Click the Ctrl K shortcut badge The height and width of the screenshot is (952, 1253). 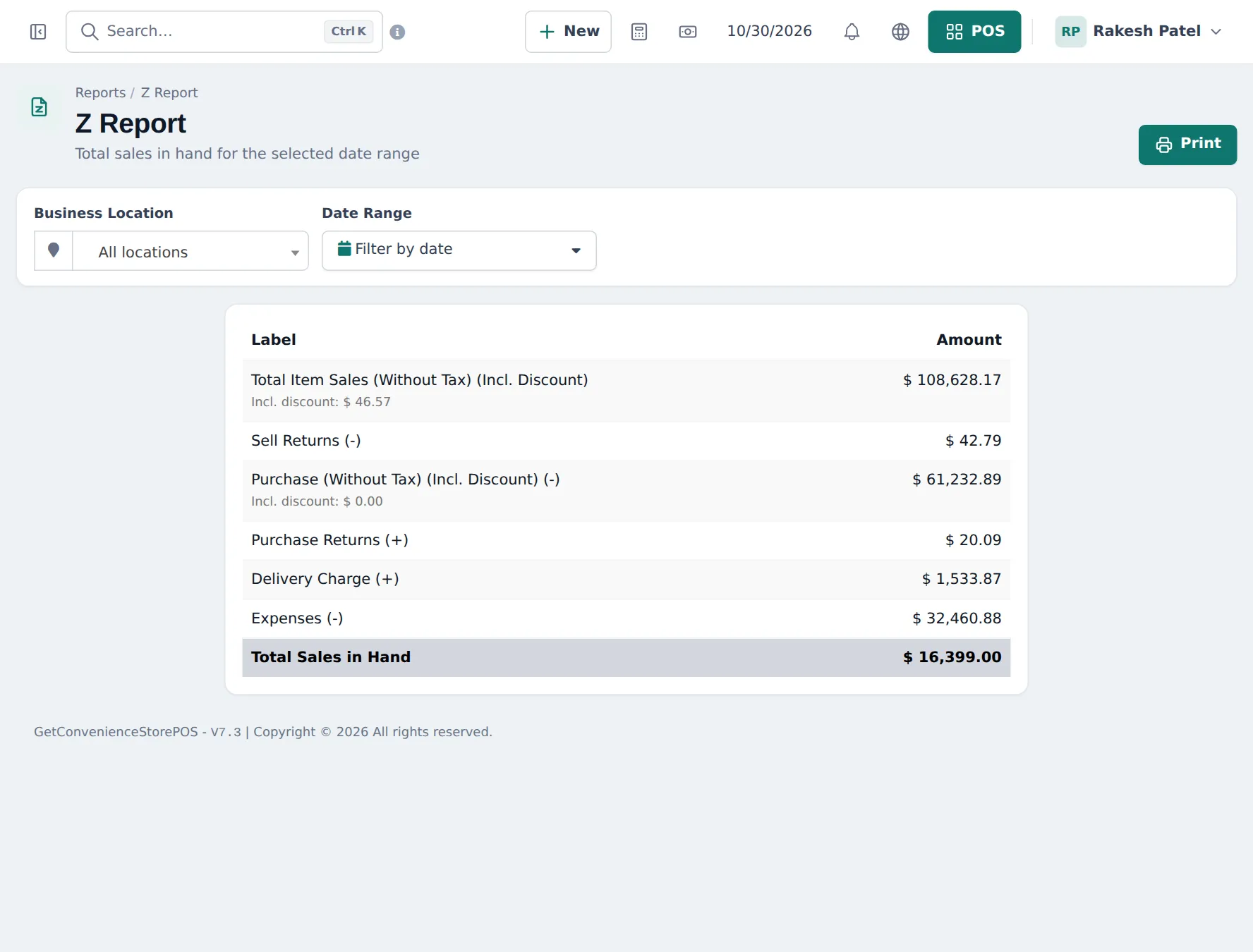pyautogui.click(x=349, y=32)
